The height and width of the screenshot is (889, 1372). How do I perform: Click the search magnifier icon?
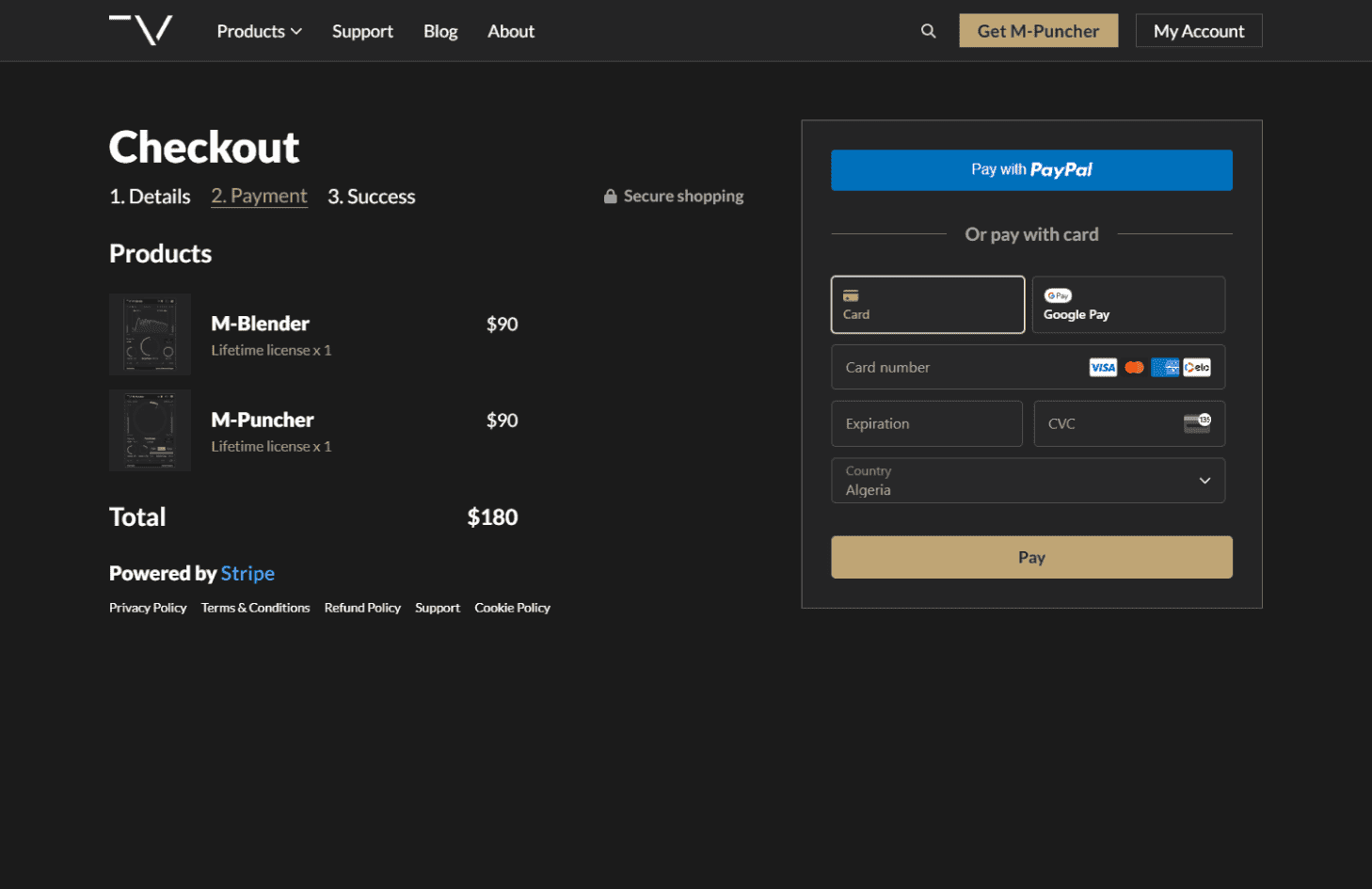coord(928,31)
